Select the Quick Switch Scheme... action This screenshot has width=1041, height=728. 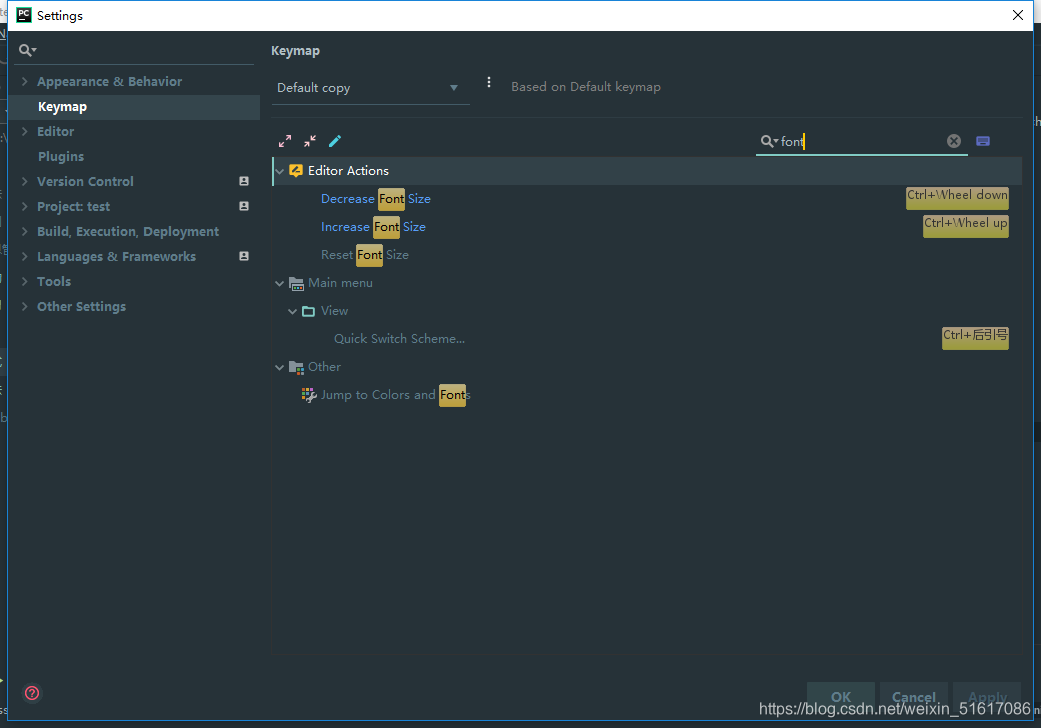[x=399, y=339]
